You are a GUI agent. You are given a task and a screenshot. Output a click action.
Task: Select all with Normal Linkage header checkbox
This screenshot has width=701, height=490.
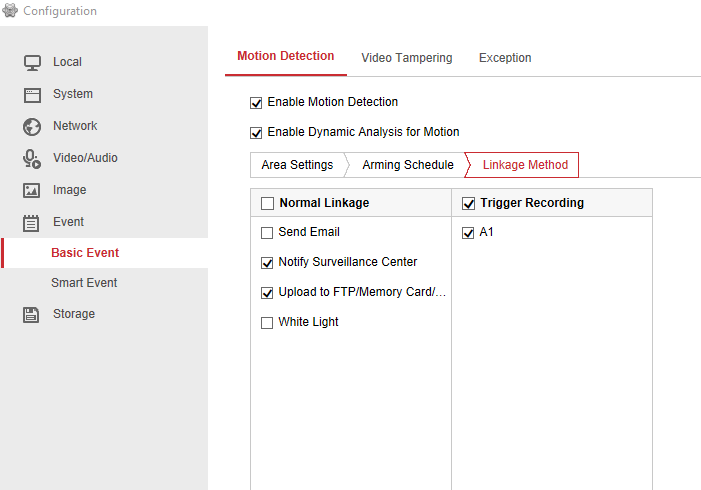coord(267,204)
